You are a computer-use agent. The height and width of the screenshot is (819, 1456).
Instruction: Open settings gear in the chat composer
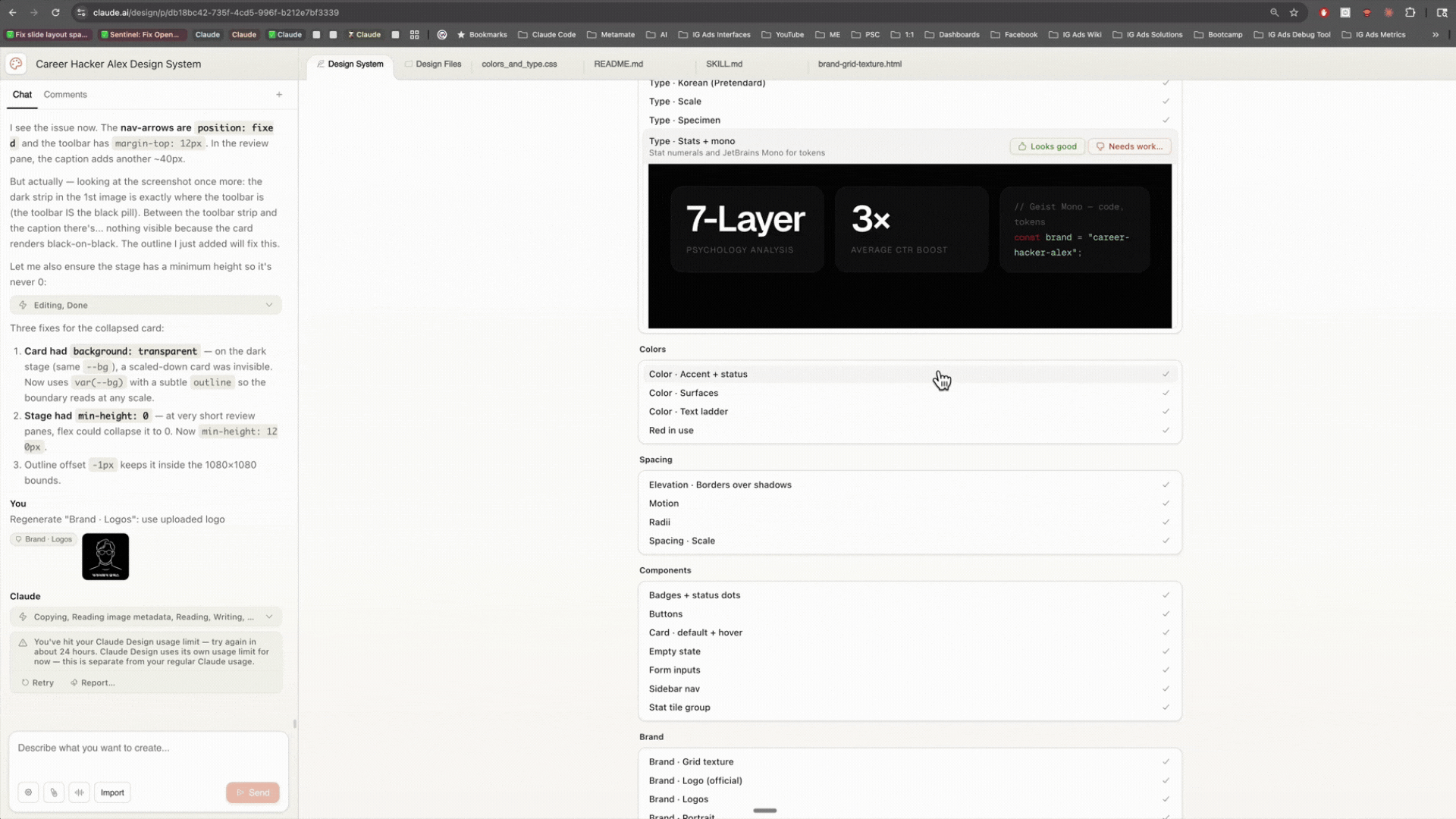point(28,792)
